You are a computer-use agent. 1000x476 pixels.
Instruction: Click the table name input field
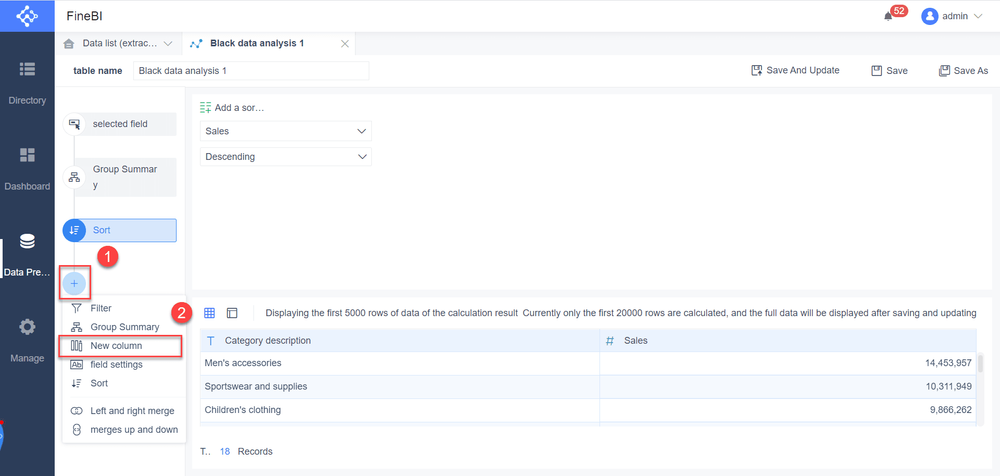tap(251, 71)
